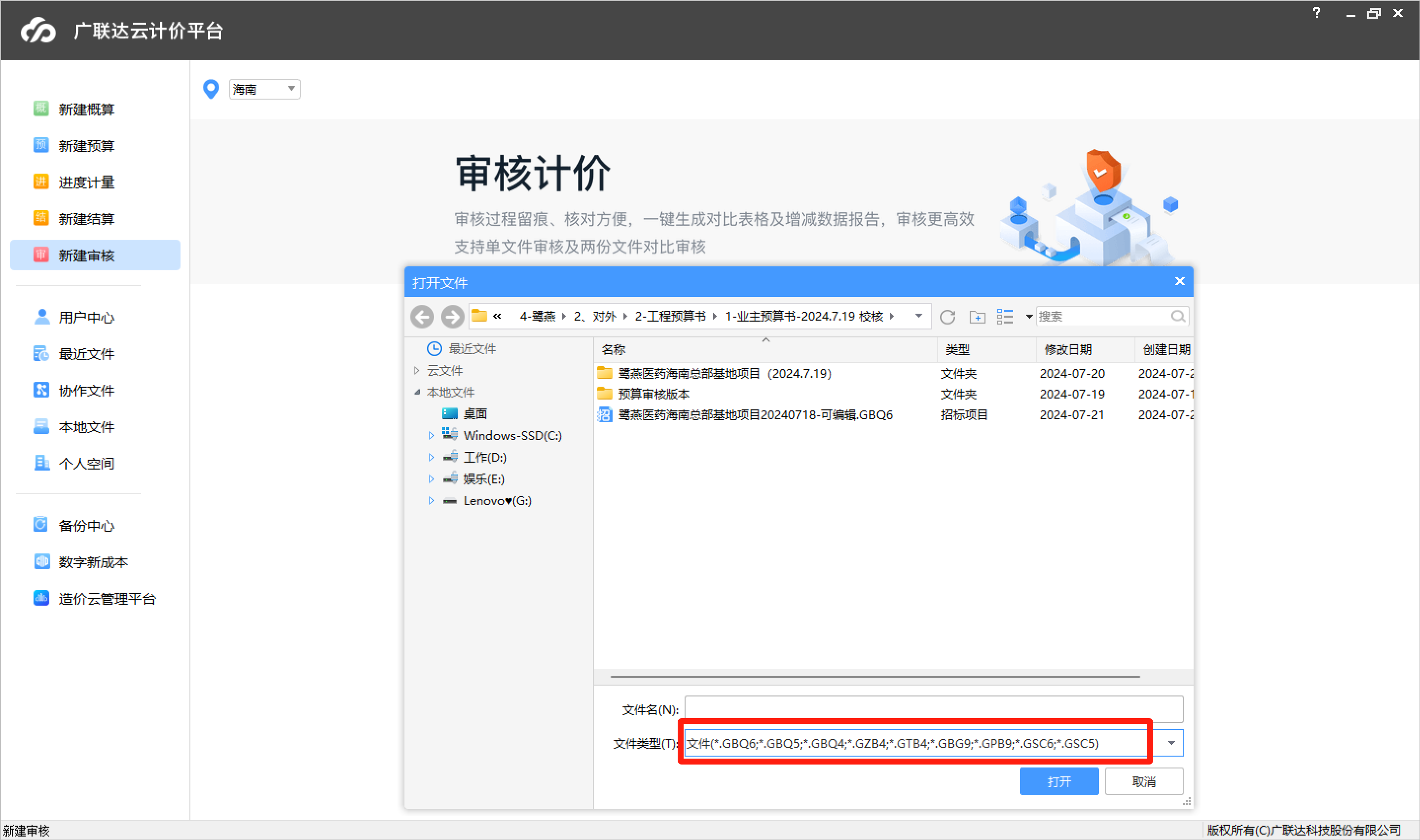Click the 个人空间 sidebar icon
Viewport: 1420px width, 840px height.
41,463
